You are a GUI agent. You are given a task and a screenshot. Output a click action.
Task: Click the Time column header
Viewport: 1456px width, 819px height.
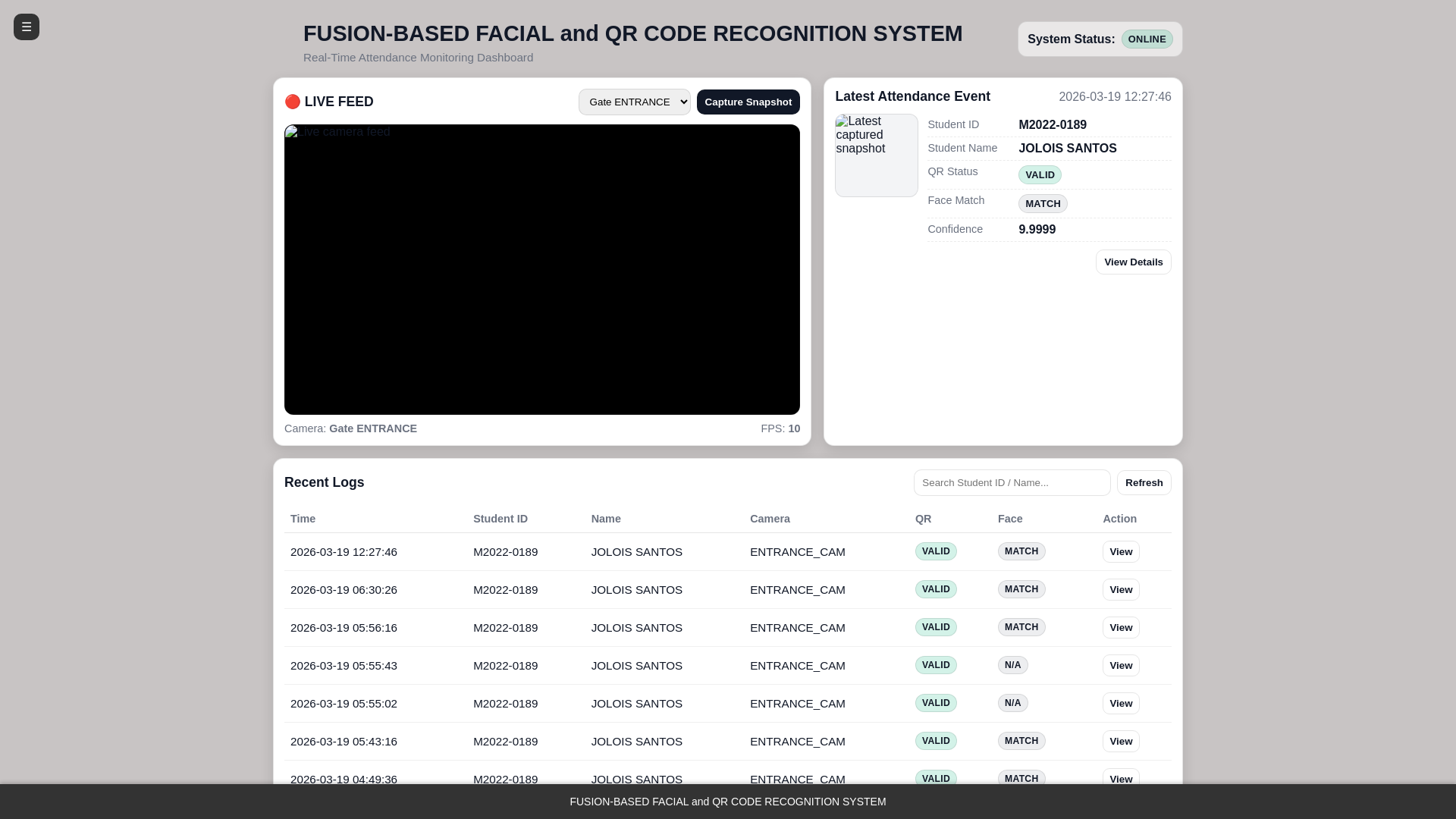(303, 519)
